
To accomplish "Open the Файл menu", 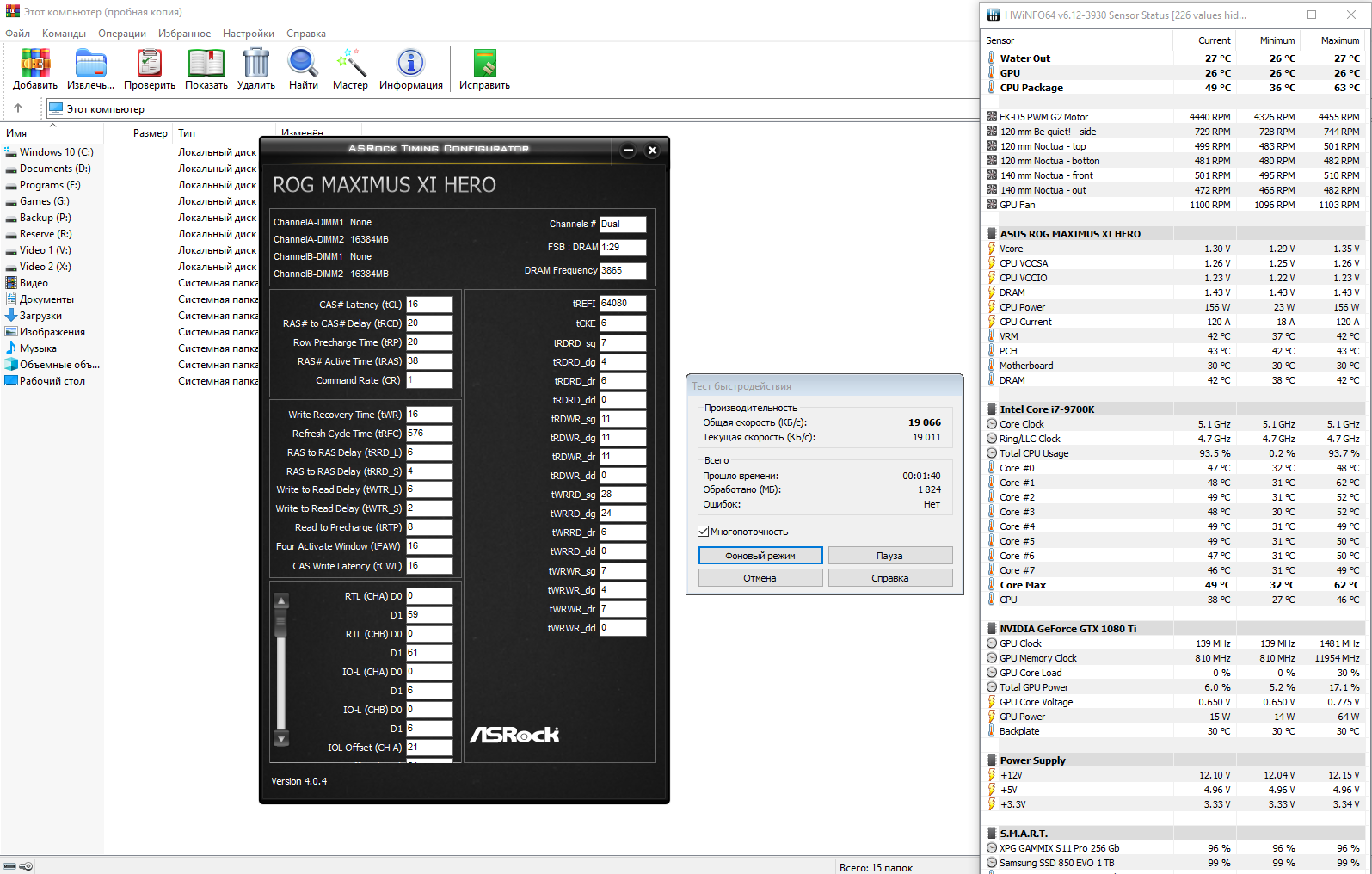I will 17,34.
